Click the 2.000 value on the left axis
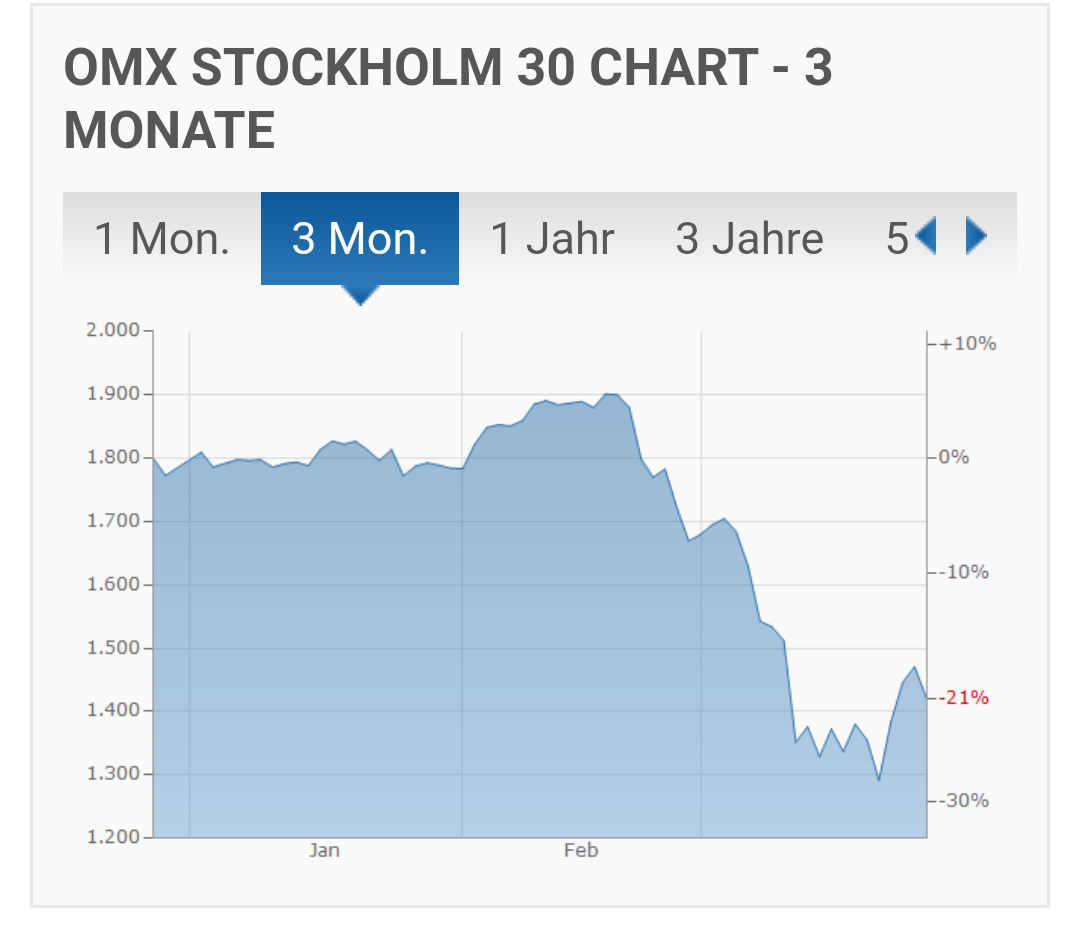 point(113,330)
